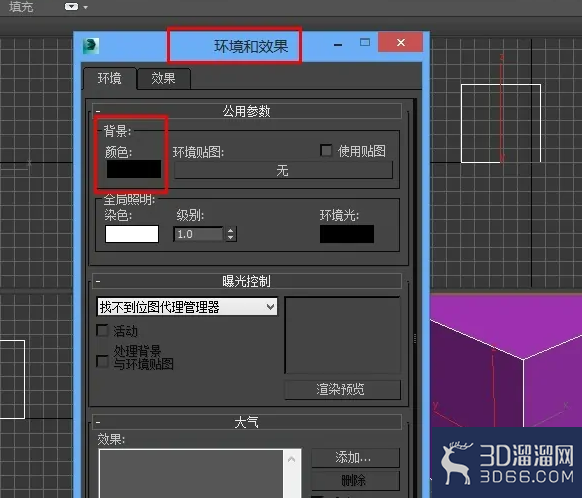Maximize the 环境和效果 dialog
The height and width of the screenshot is (498, 582).
pos(365,42)
